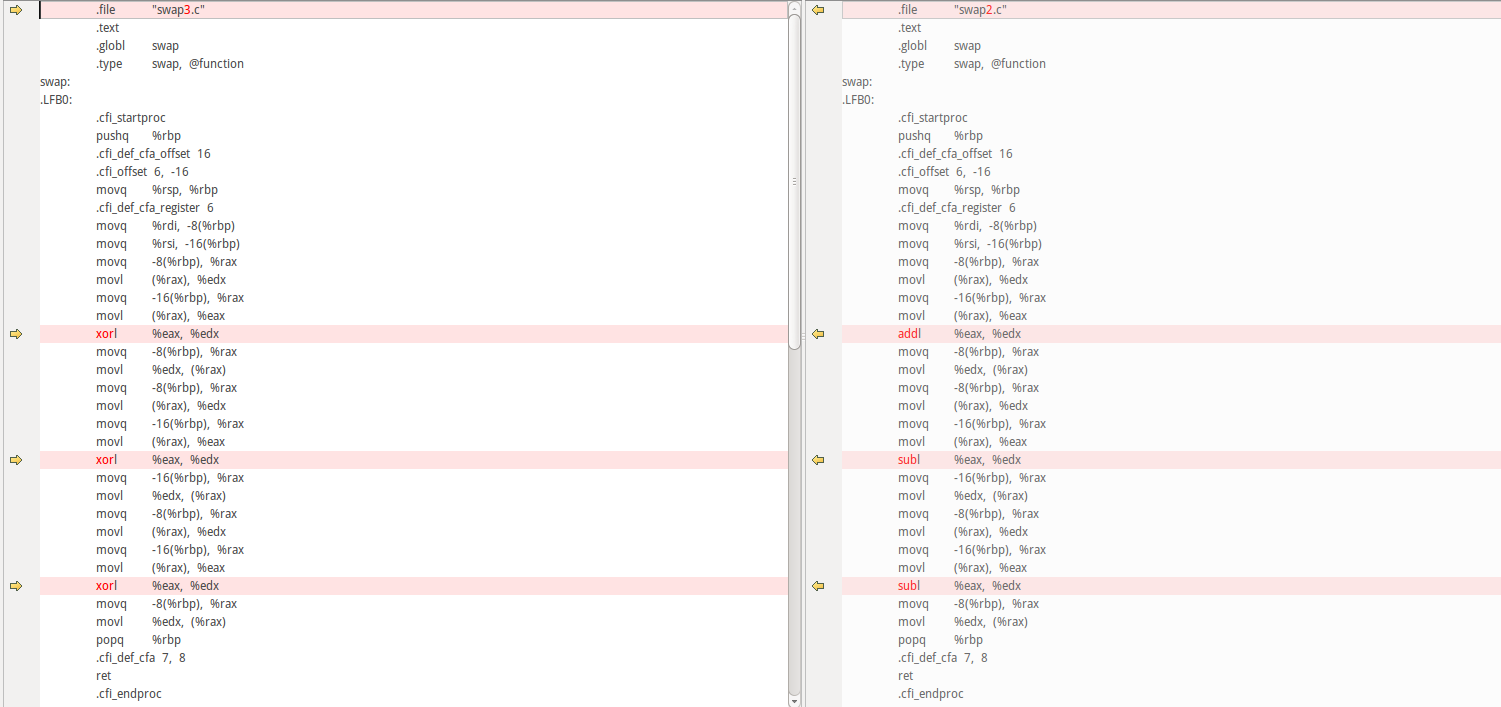Image resolution: width=1501 pixels, height=707 pixels.
Task: Click the arrow beside the swap2.c .file line
Action: pos(818,10)
